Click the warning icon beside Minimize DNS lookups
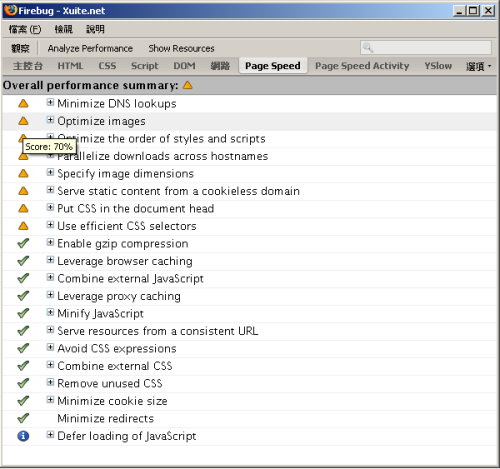This screenshot has height=469, width=500. (23, 104)
